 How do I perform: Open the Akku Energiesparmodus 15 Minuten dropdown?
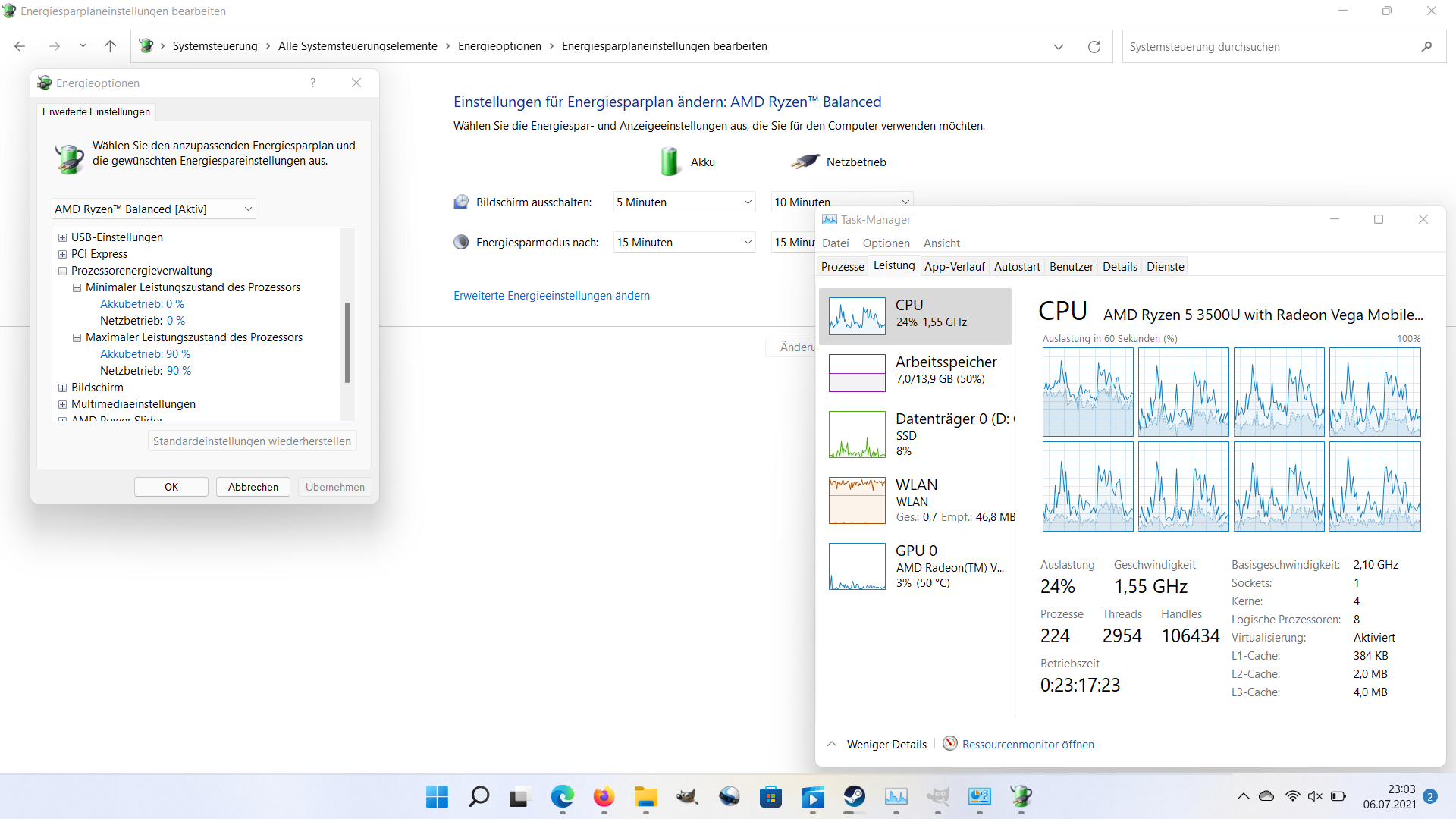(684, 243)
